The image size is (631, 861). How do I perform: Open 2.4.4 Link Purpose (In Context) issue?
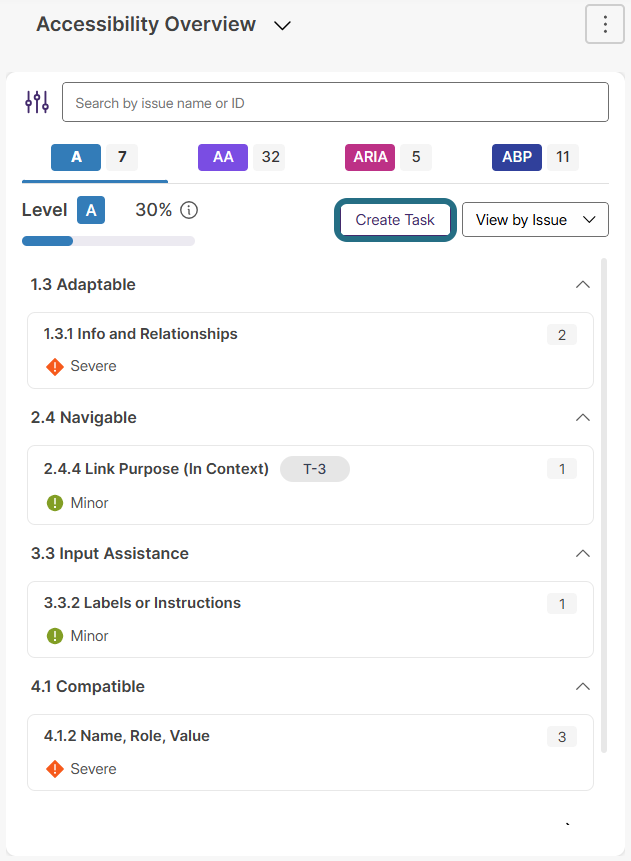310,485
